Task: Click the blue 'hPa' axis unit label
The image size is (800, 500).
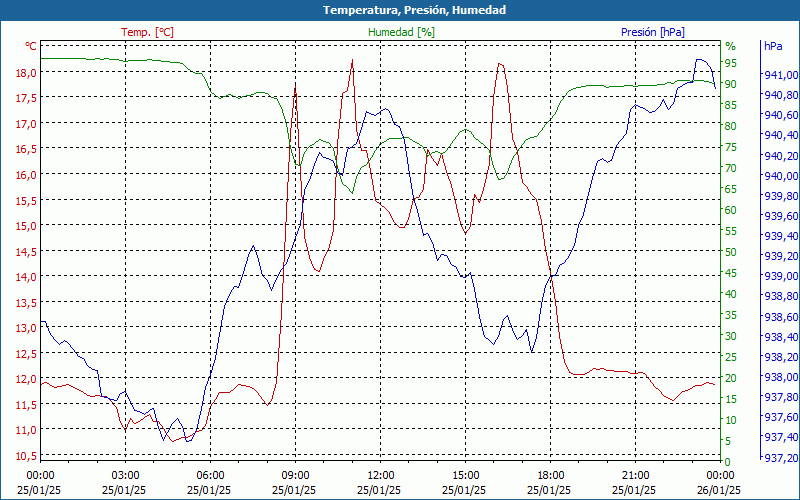Action: (773, 46)
